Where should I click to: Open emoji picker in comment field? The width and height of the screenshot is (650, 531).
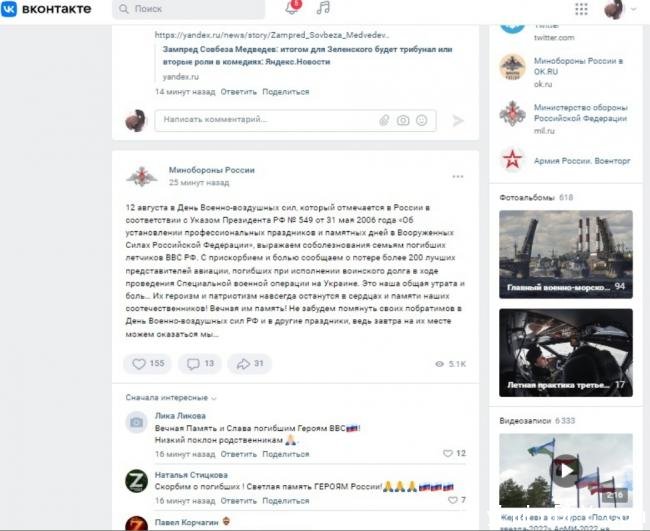click(422, 120)
